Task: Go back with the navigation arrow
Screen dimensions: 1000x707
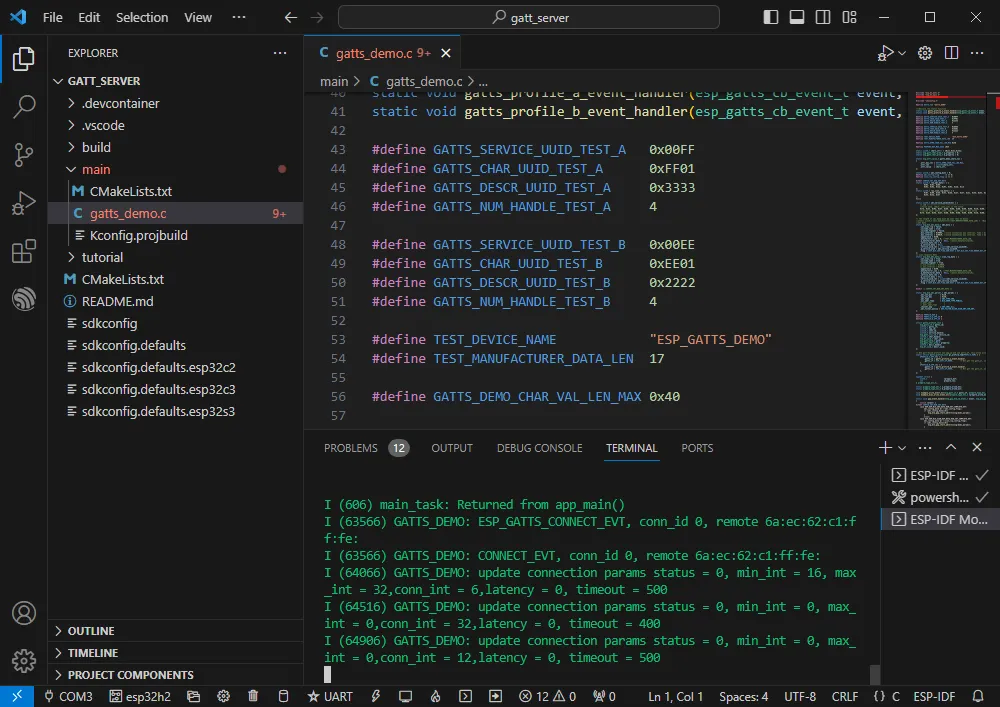Action: pos(291,17)
